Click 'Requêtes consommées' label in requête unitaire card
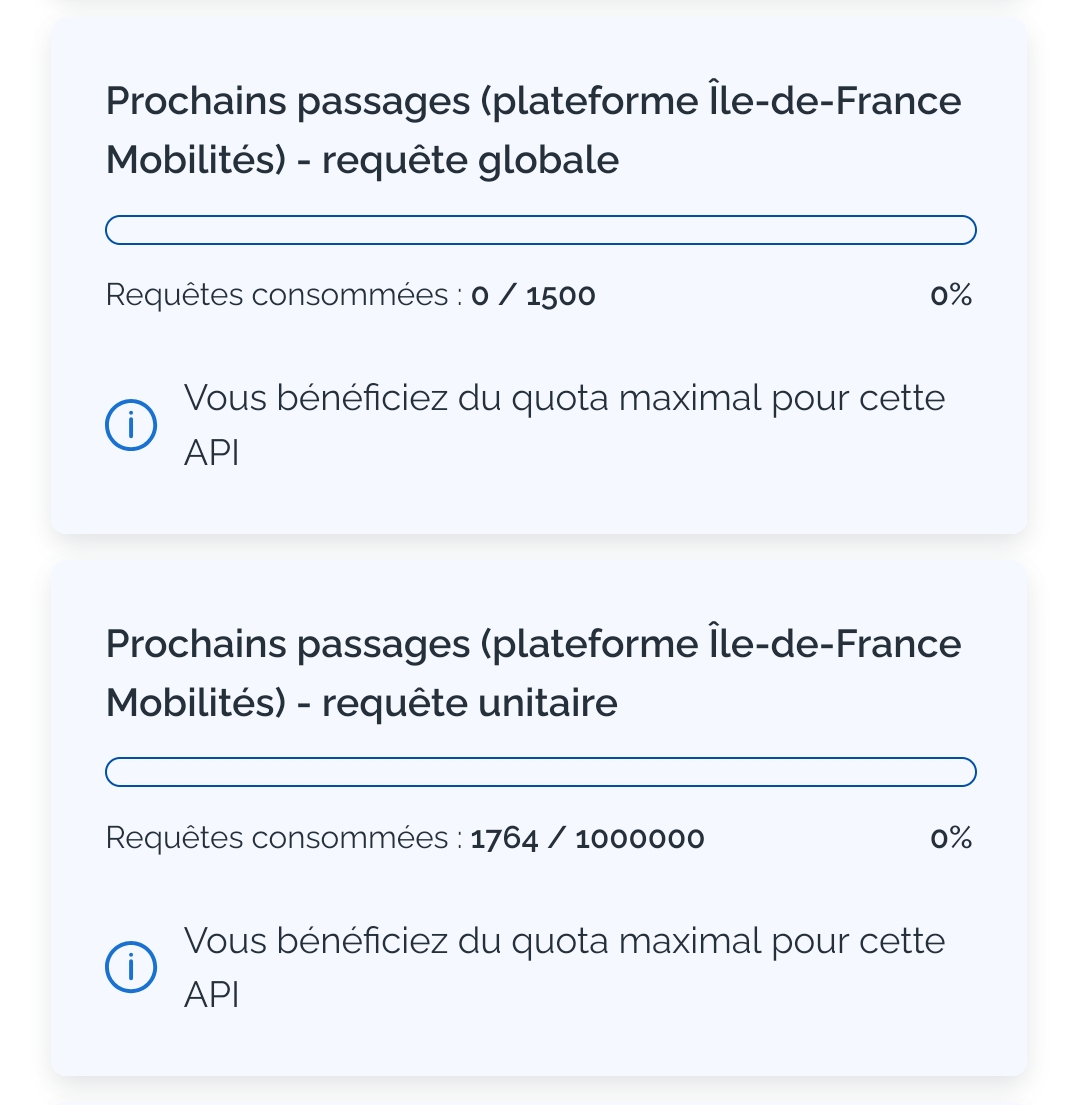This screenshot has width=1079, height=1105. point(284,838)
